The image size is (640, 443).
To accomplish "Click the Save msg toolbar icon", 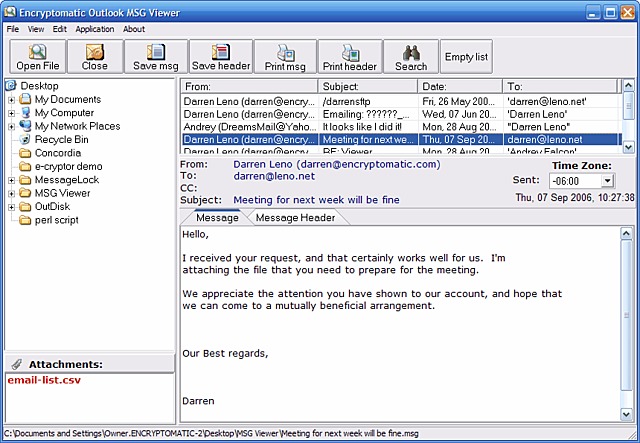I will click(x=156, y=52).
